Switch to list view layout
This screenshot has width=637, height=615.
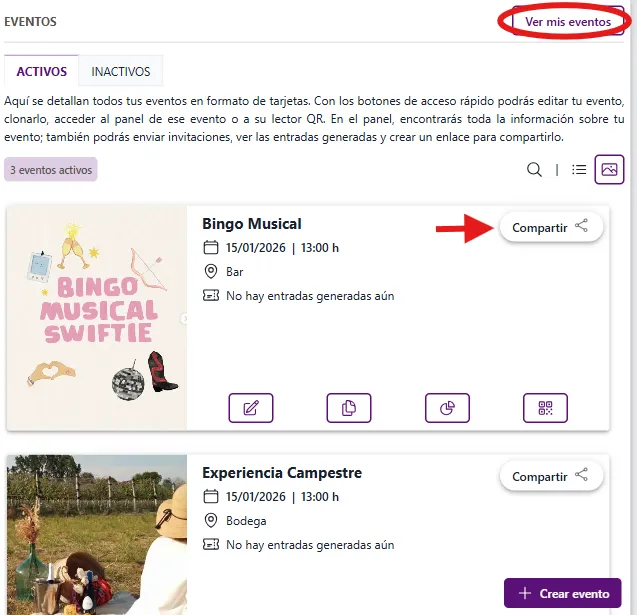click(x=579, y=169)
